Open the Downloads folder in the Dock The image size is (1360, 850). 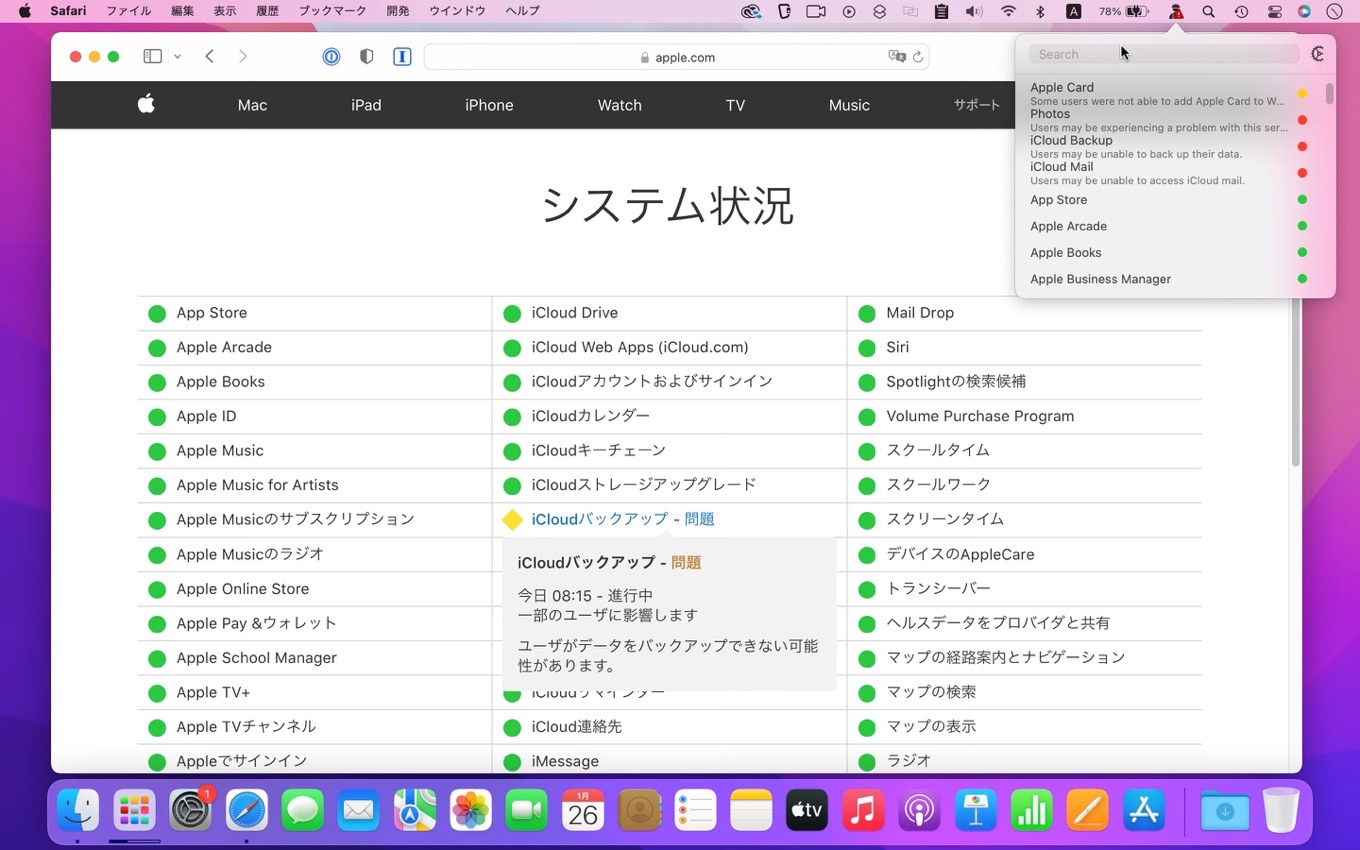pyautogui.click(x=1225, y=810)
